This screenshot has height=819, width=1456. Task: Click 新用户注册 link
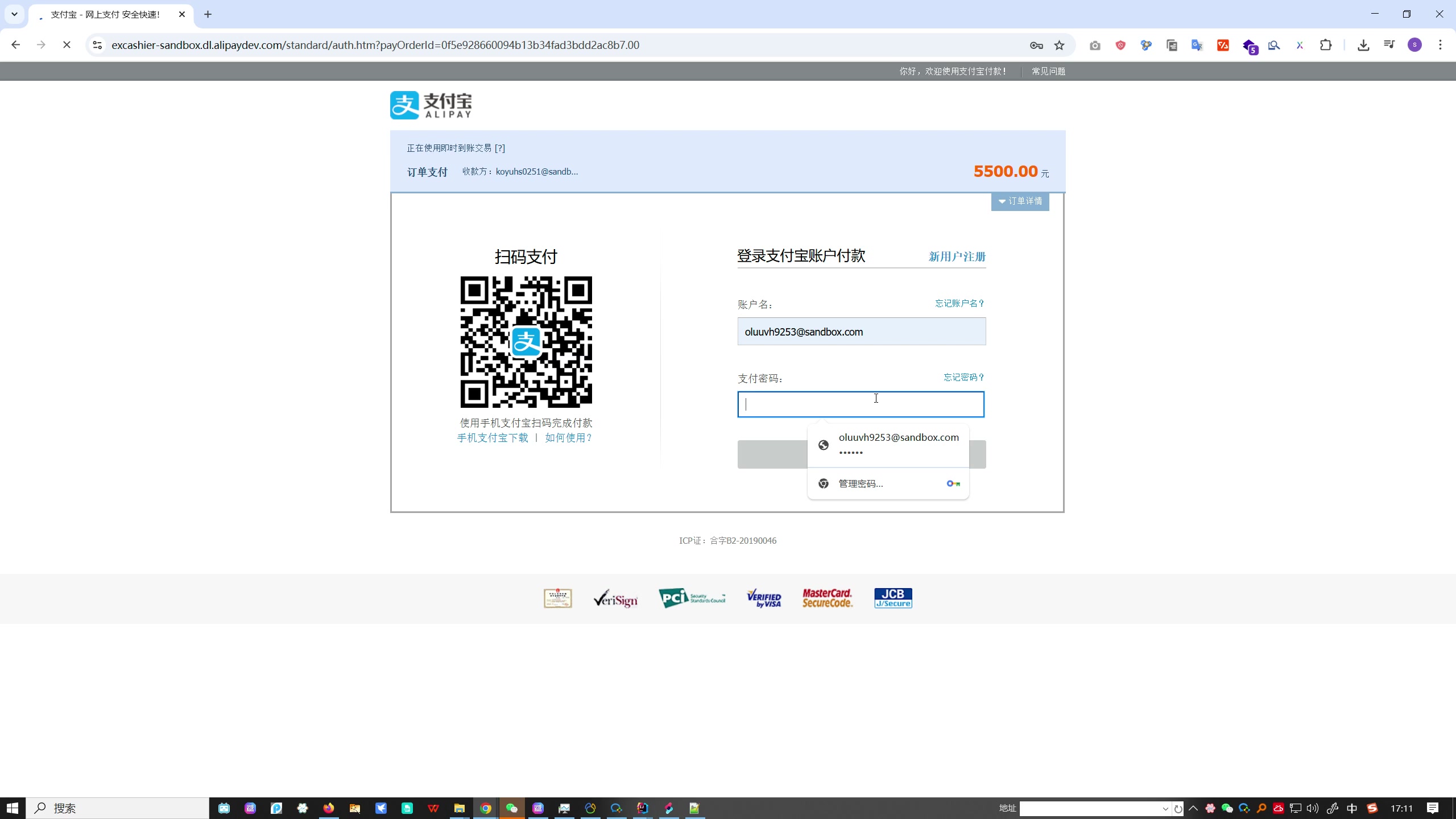click(957, 257)
